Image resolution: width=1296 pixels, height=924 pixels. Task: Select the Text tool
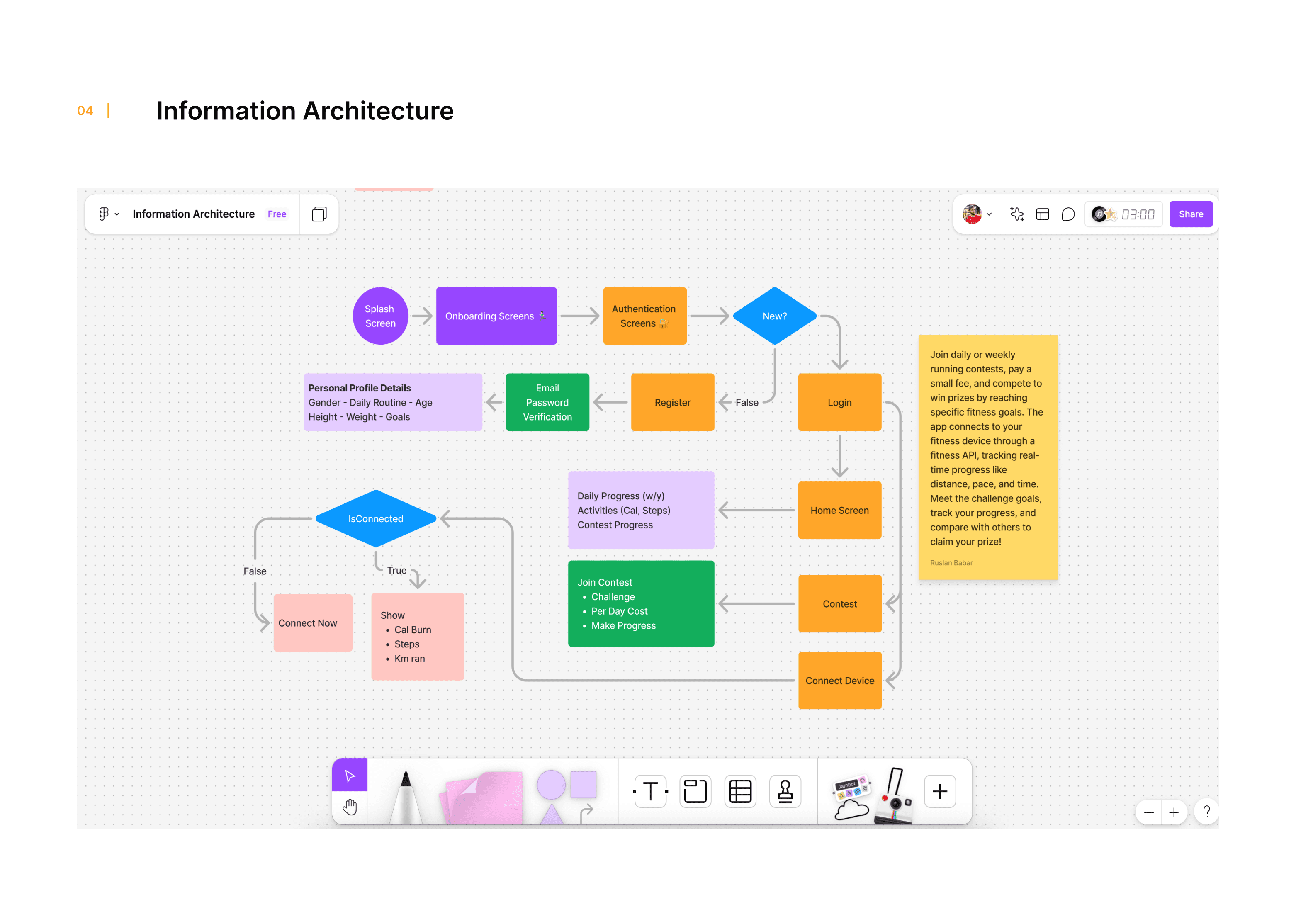point(650,791)
